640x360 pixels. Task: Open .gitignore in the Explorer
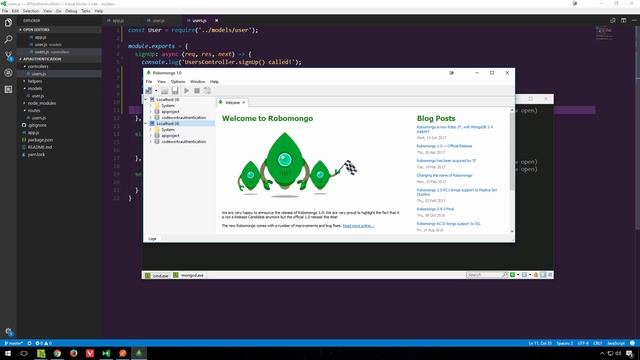click(37, 125)
